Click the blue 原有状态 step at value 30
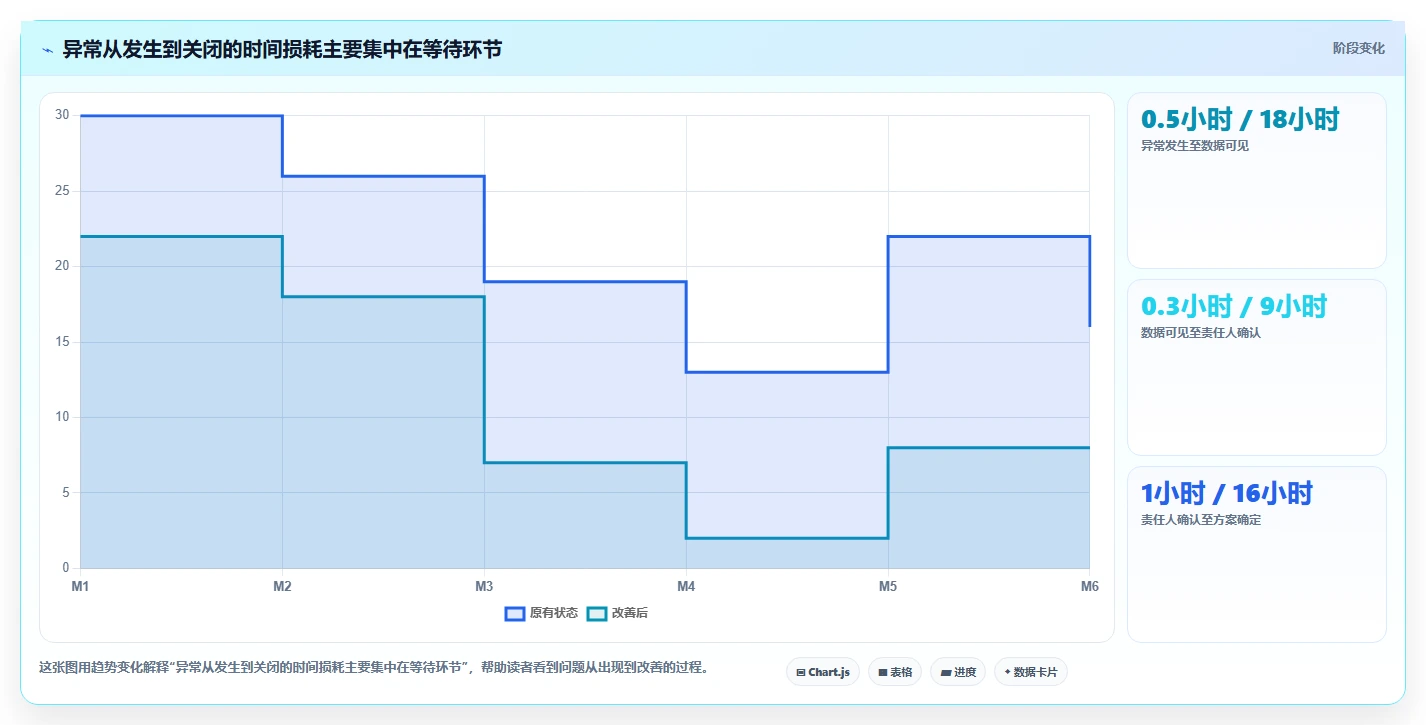 point(181,116)
